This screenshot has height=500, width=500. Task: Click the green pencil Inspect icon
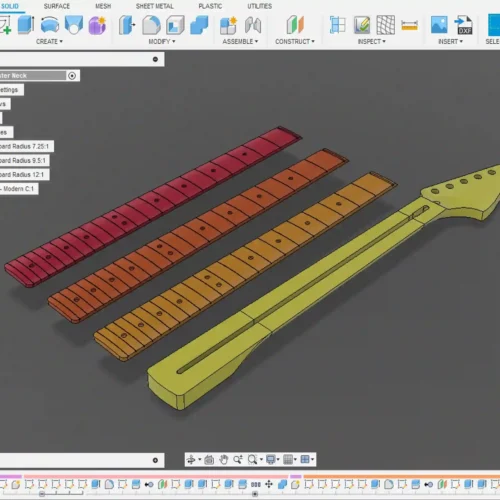pos(362,25)
